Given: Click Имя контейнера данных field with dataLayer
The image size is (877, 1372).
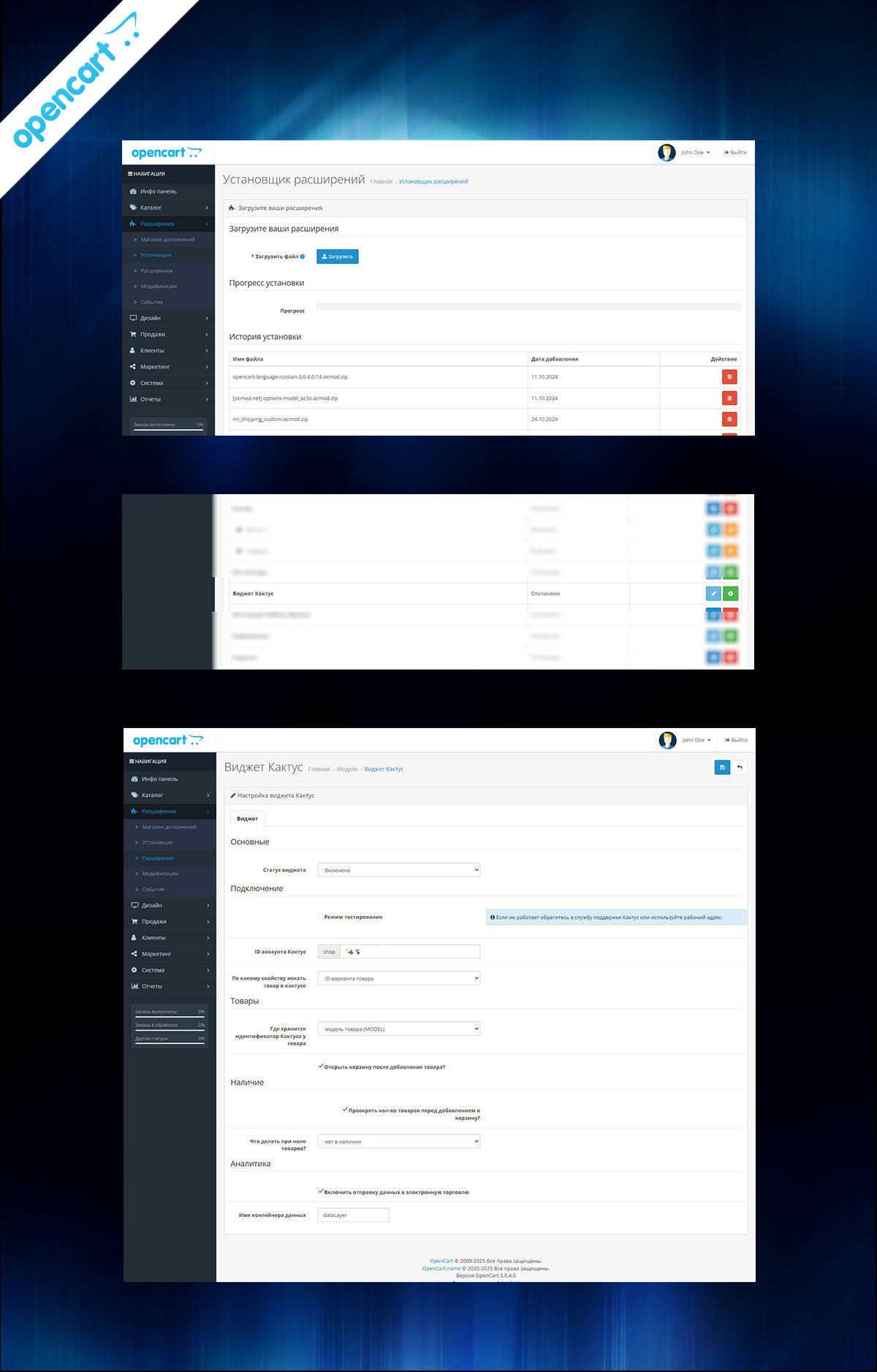Looking at the screenshot, I should tap(353, 1215).
